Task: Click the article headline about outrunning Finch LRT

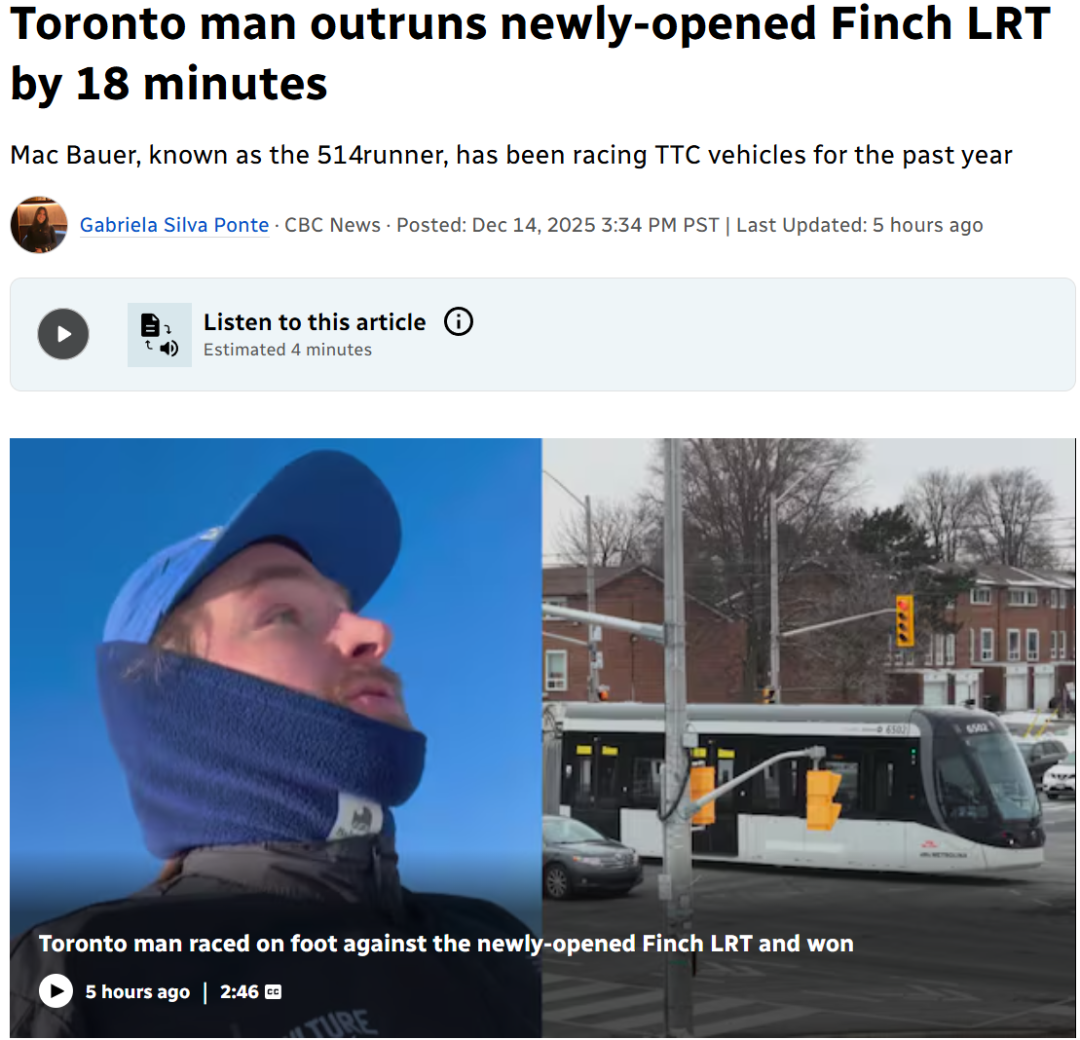Action: point(530,53)
